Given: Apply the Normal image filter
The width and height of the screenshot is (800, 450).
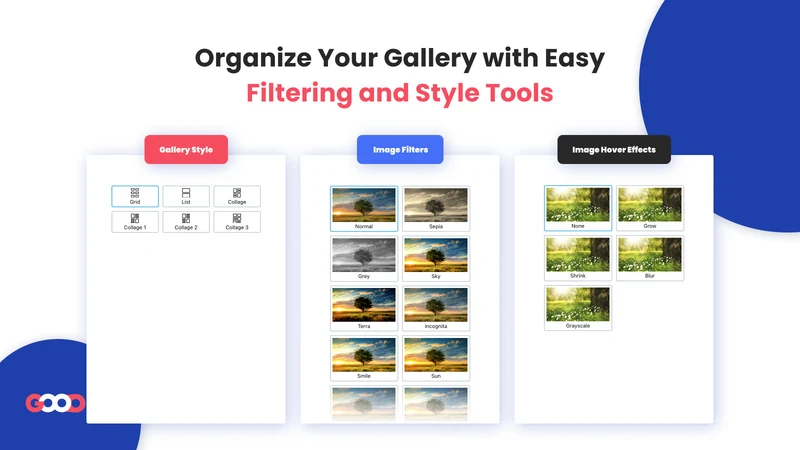Looking at the screenshot, I should pos(364,209).
